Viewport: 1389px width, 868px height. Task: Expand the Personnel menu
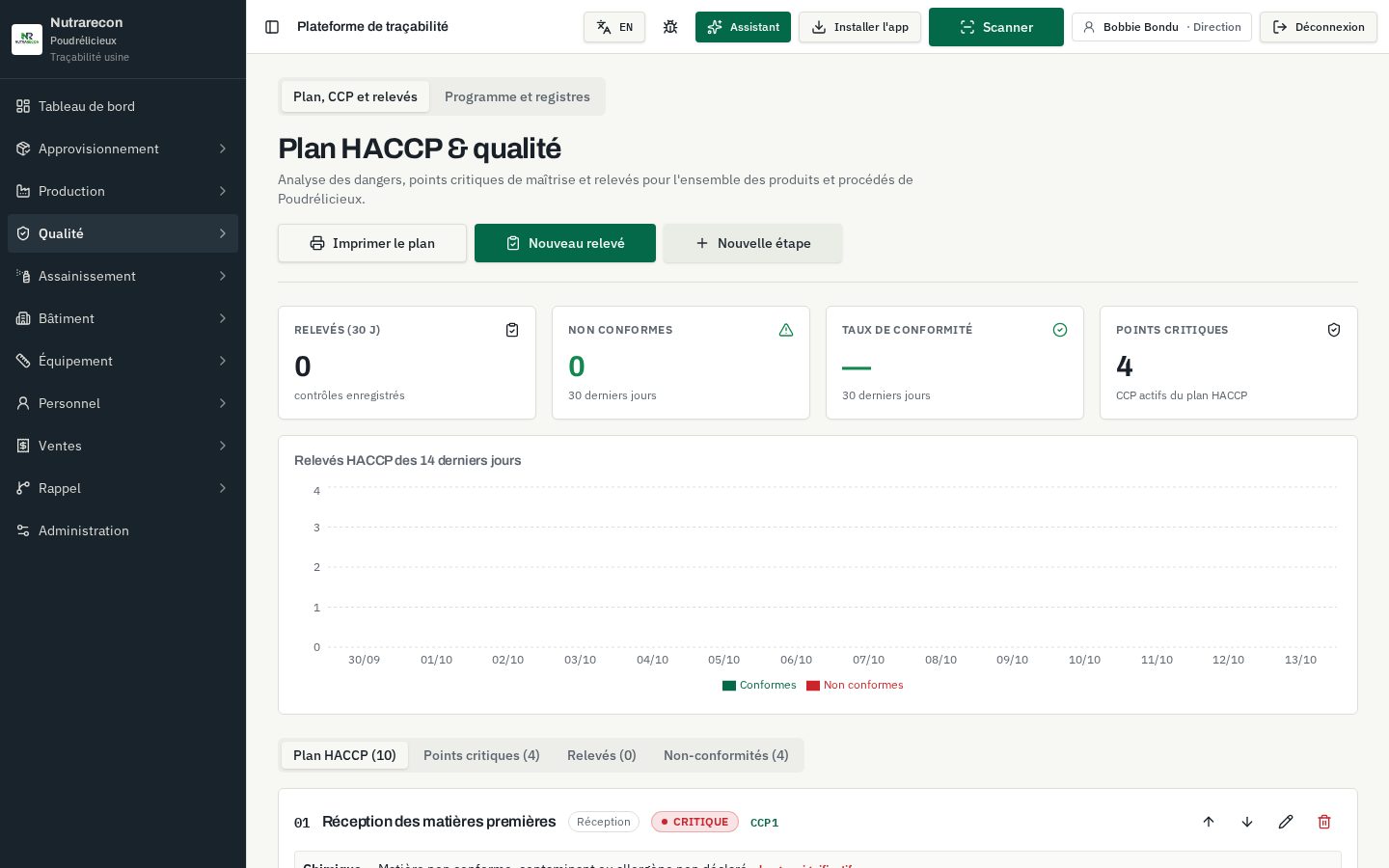coord(123,403)
